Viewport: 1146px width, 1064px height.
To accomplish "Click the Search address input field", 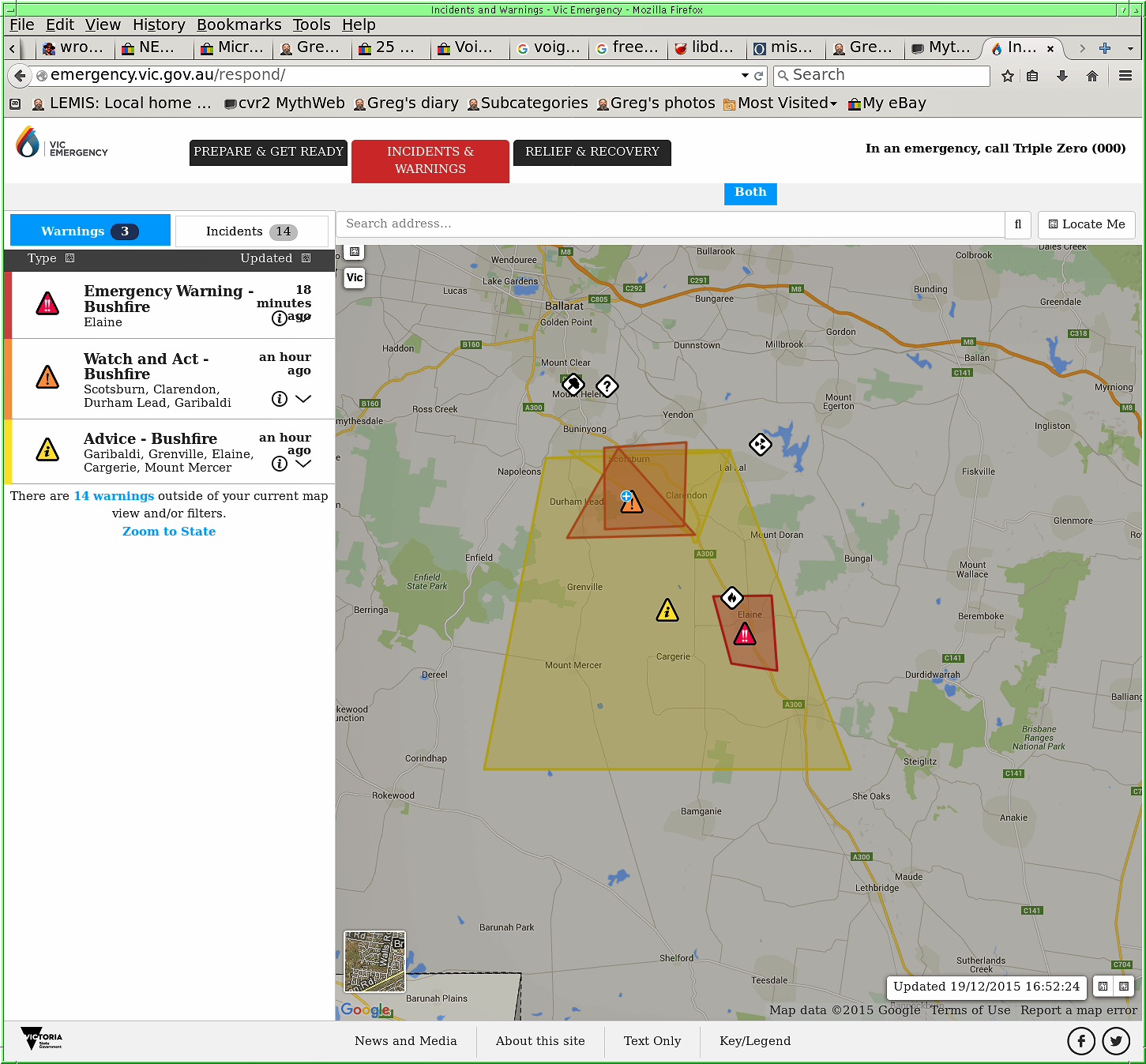I will 671,224.
